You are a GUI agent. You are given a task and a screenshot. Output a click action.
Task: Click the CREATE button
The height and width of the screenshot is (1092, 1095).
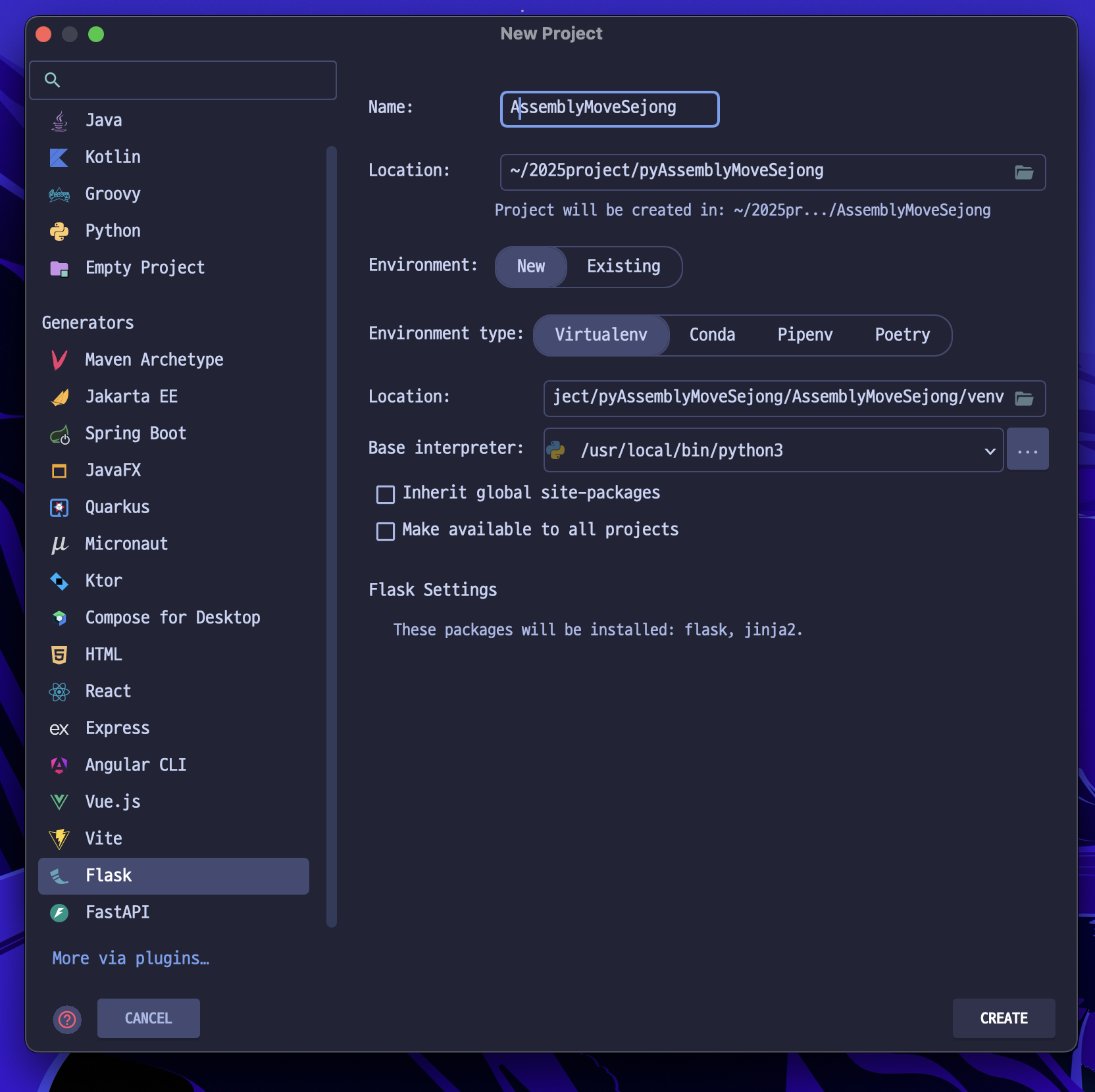(x=1004, y=1018)
